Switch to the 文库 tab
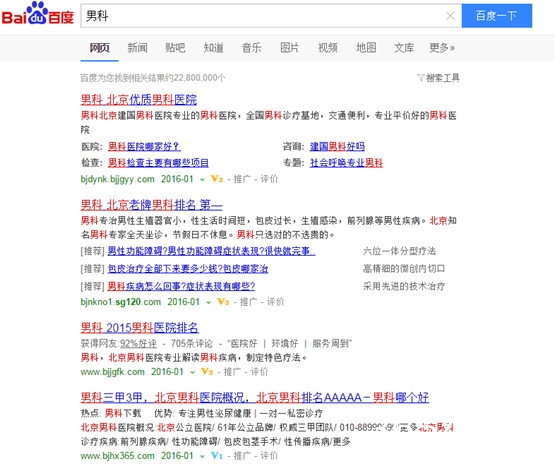Viewport: 554px width, 468px height. point(404,48)
